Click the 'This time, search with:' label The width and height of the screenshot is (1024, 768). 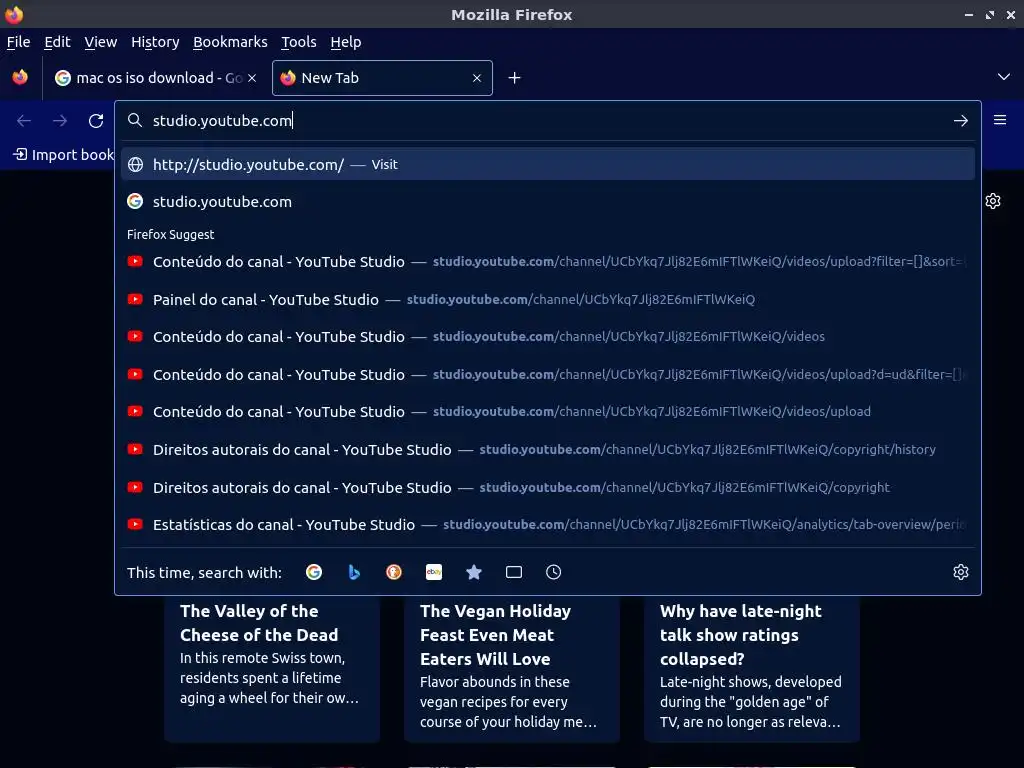tap(204, 573)
